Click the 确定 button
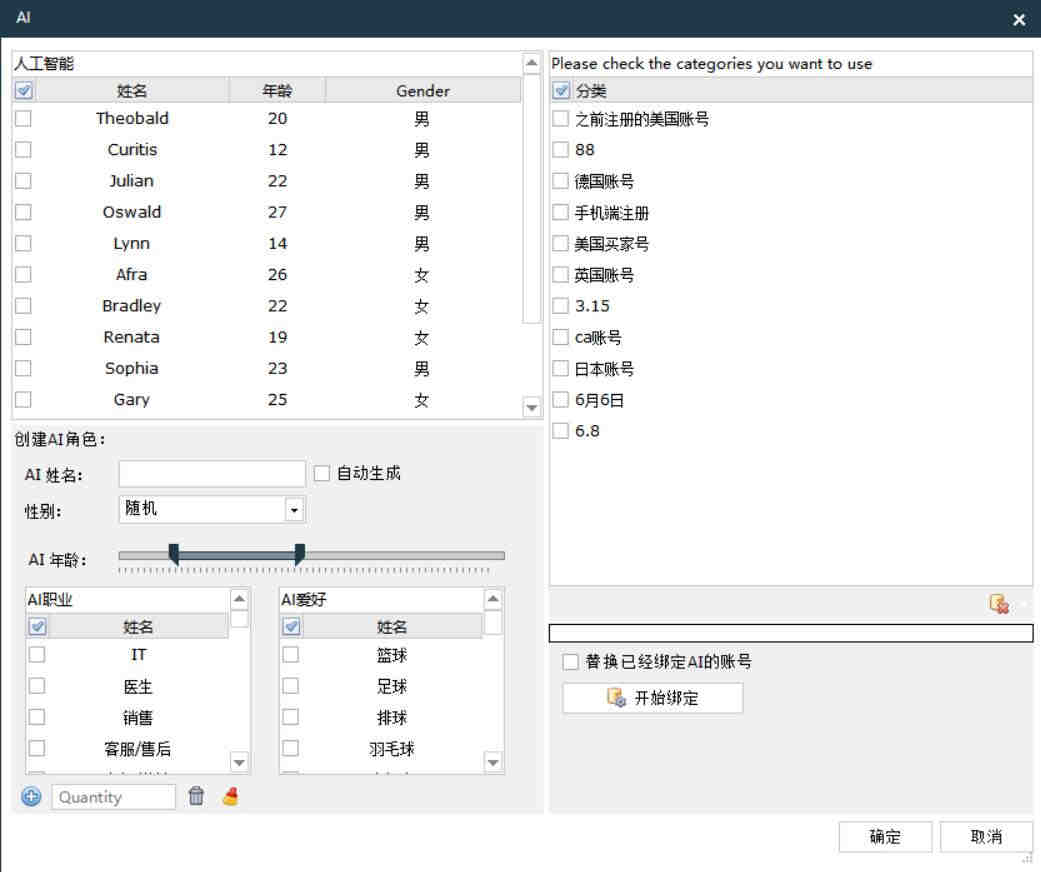 click(x=885, y=837)
